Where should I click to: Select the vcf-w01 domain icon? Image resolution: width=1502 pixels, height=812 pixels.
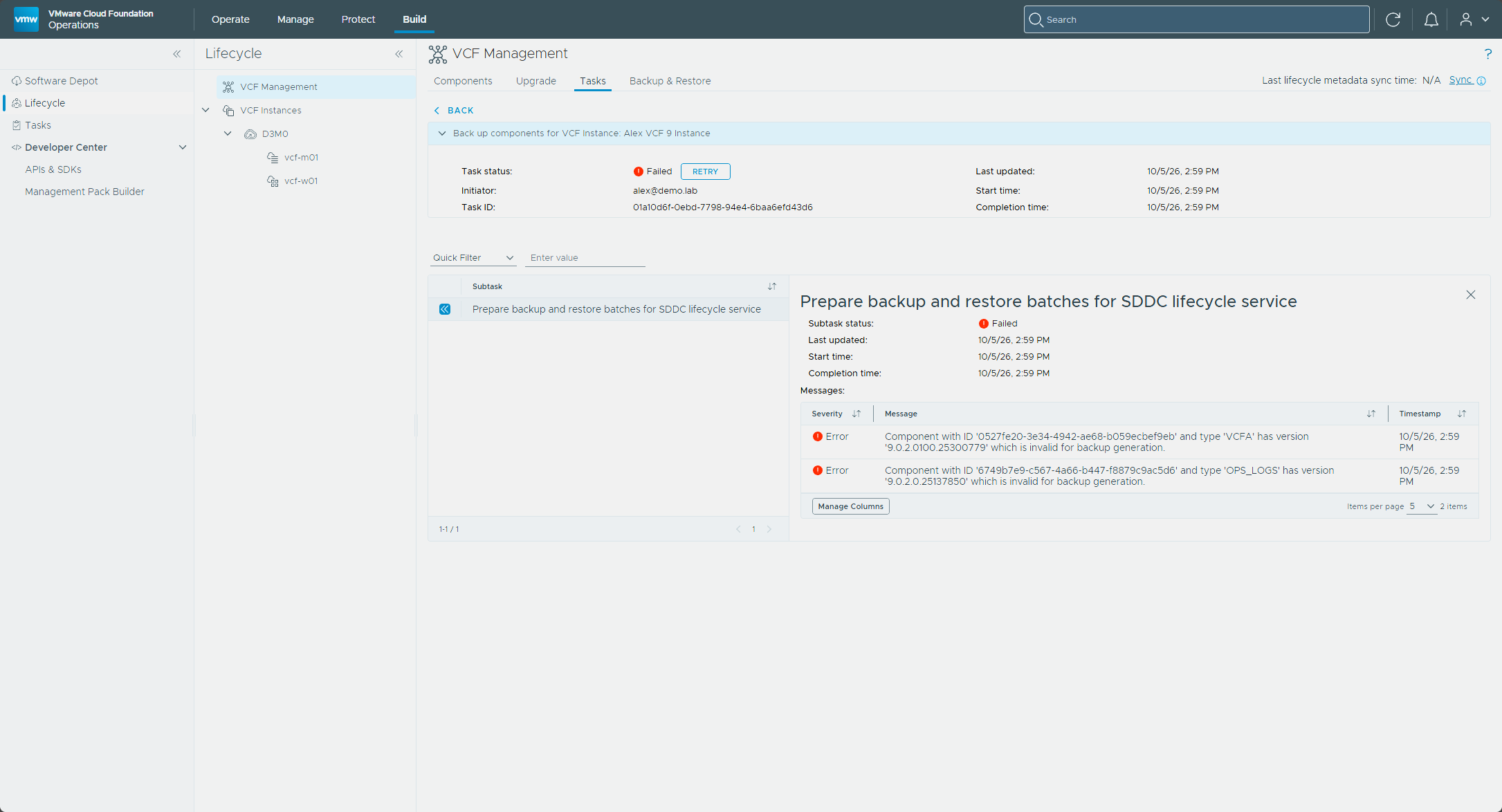coord(273,181)
